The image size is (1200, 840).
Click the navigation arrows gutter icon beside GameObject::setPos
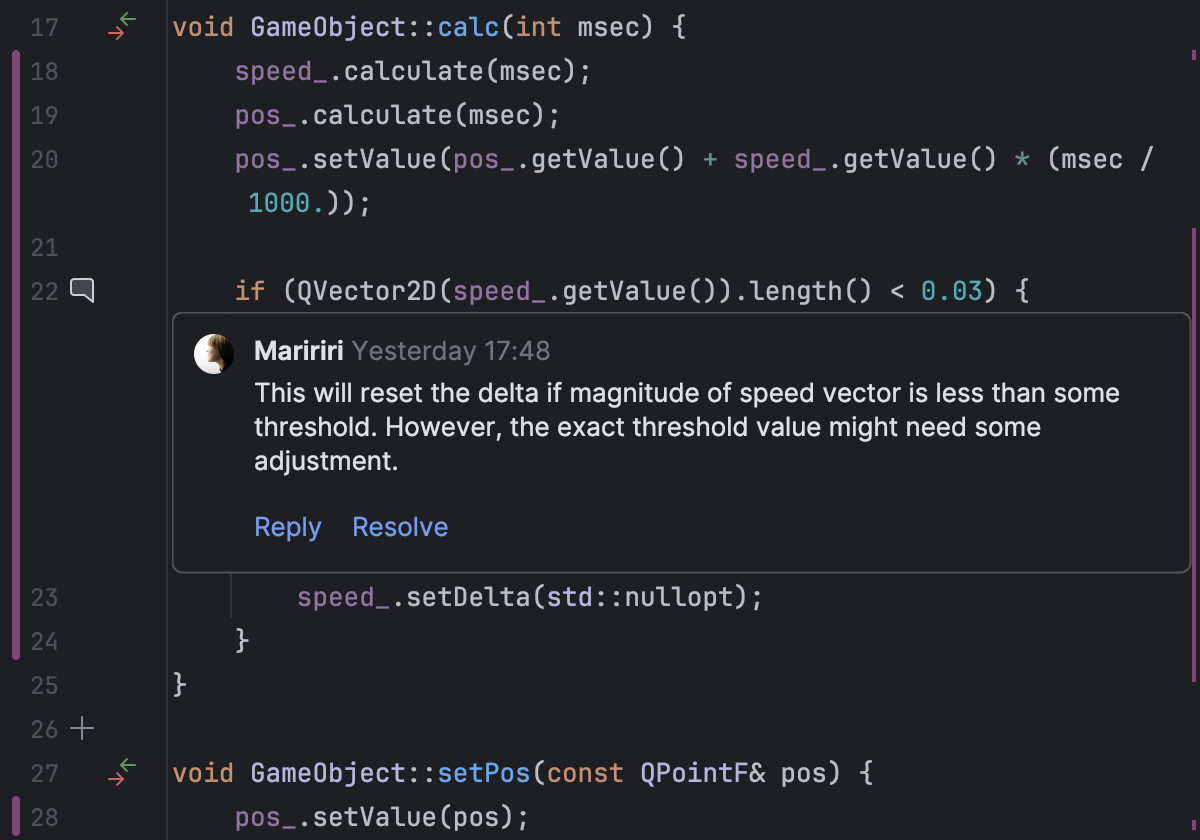pyautogui.click(x=122, y=773)
